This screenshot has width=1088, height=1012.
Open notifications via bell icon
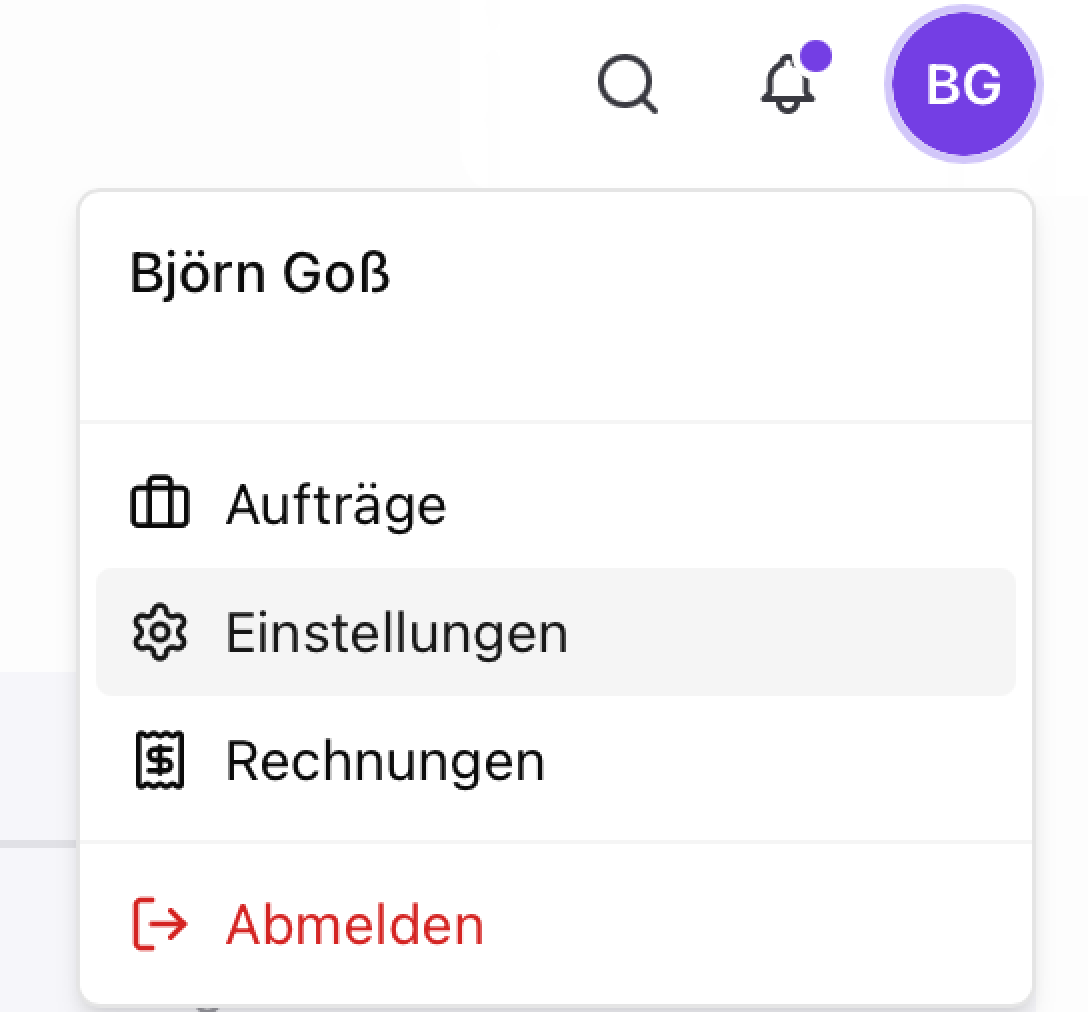(x=788, y=83)
